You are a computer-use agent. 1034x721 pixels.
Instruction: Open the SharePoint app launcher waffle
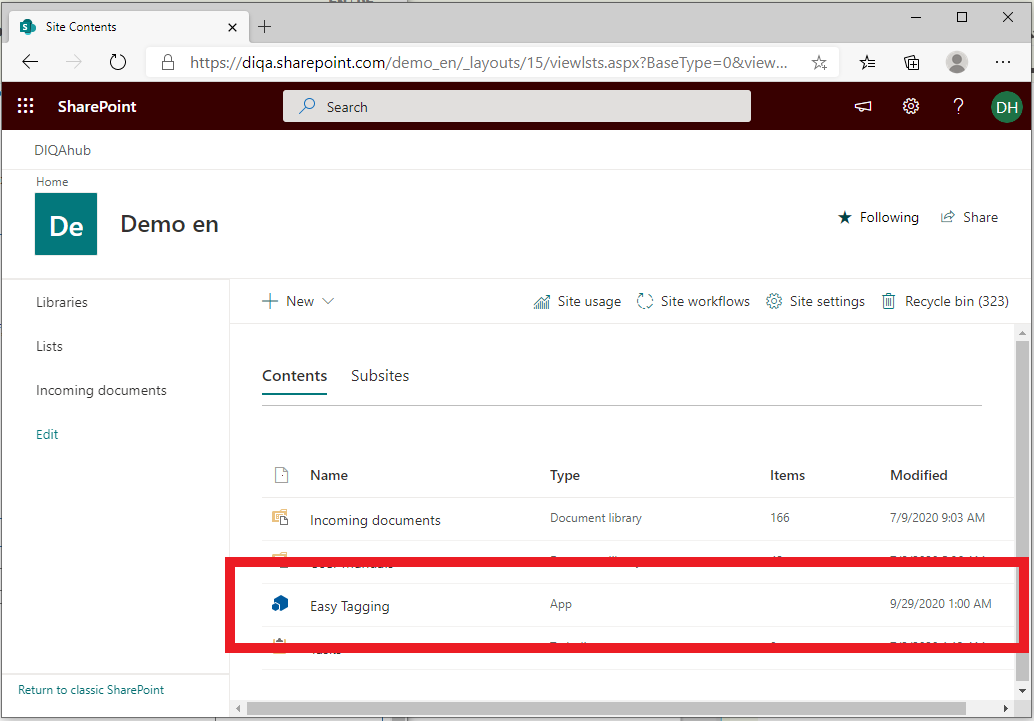tap(26, 107)
